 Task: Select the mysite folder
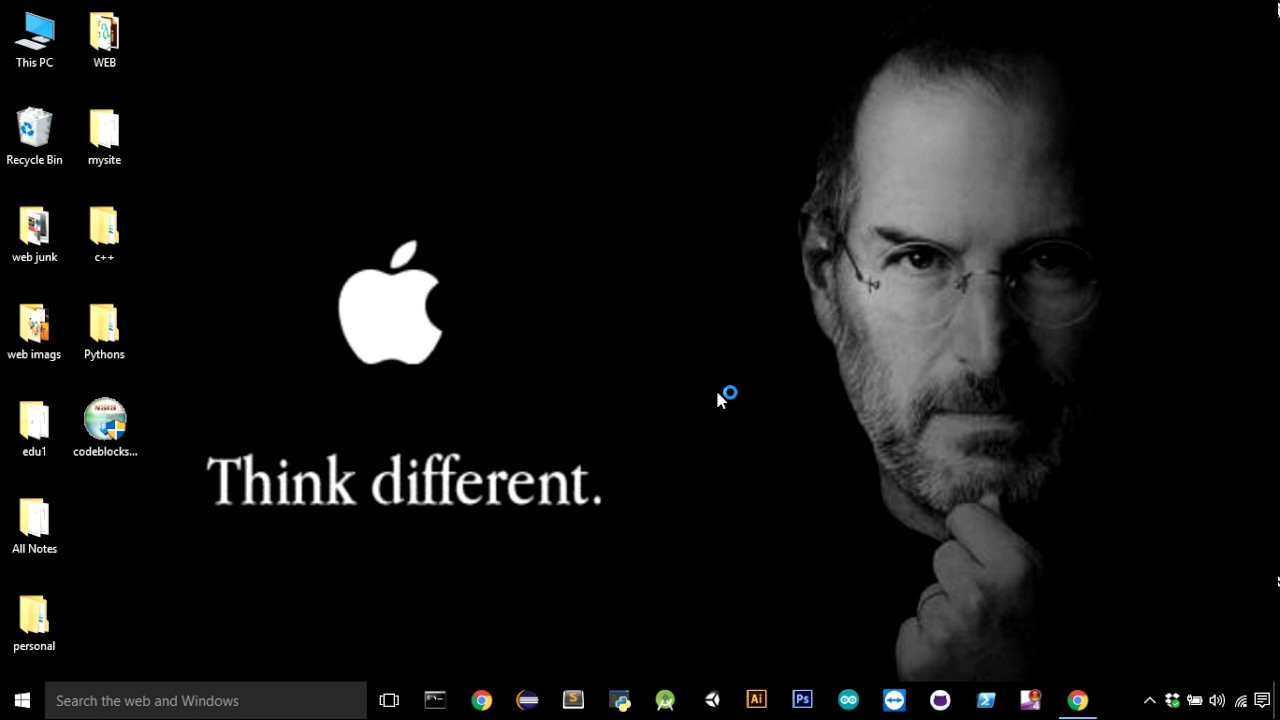(104, 137)
